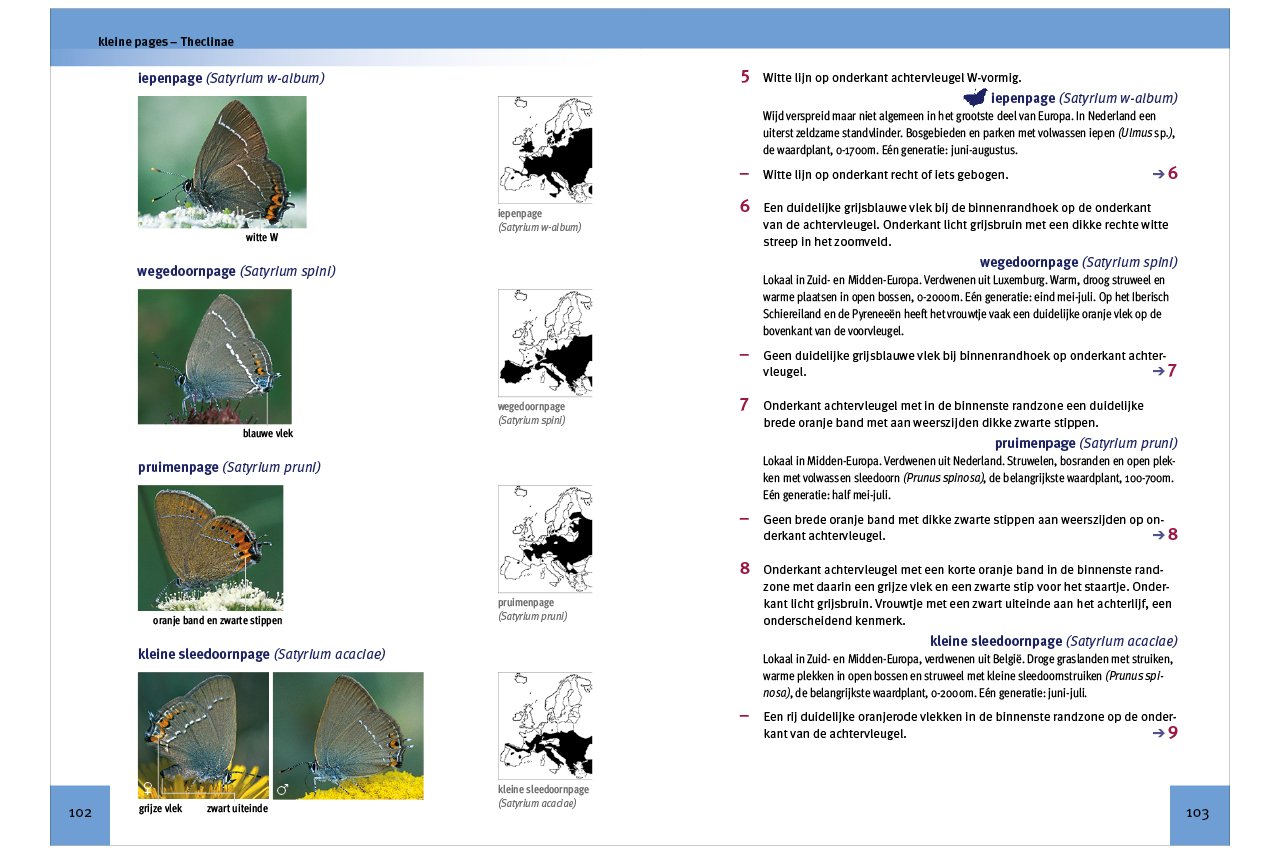
Task: Select the pruimenpage distribution map
Action: point(545,539)
